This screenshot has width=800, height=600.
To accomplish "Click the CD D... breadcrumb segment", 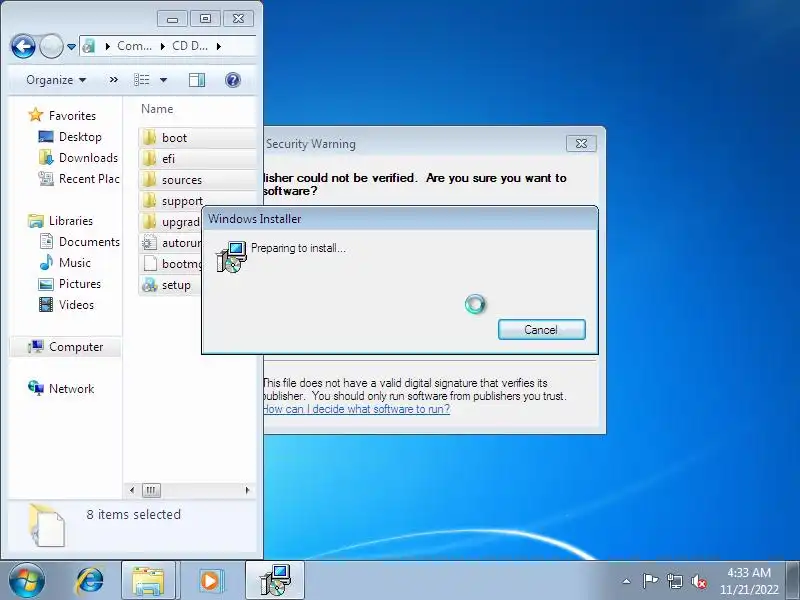I will [190, 46].
